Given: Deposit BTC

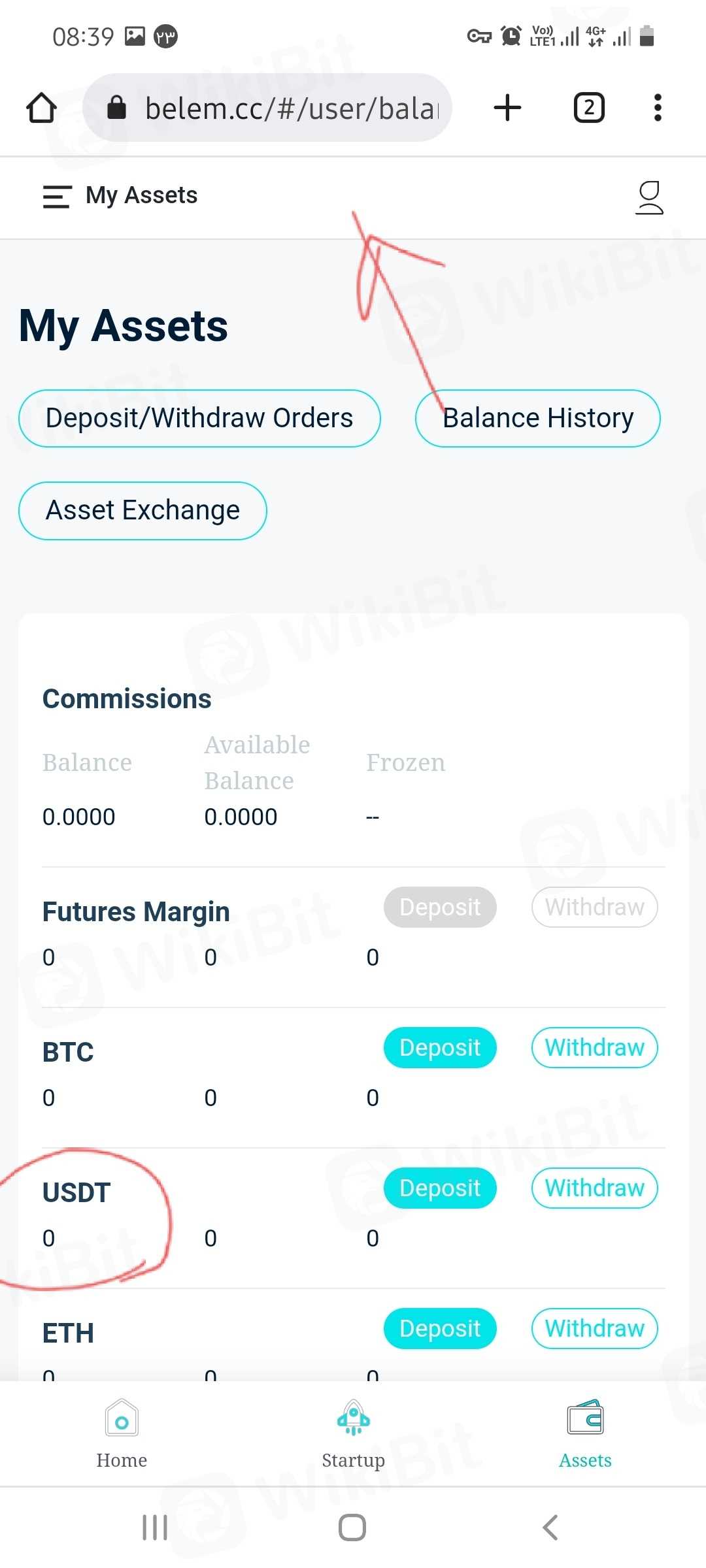Looking at the screenshot, I should pyautogui.click(x=440, y=1047).
